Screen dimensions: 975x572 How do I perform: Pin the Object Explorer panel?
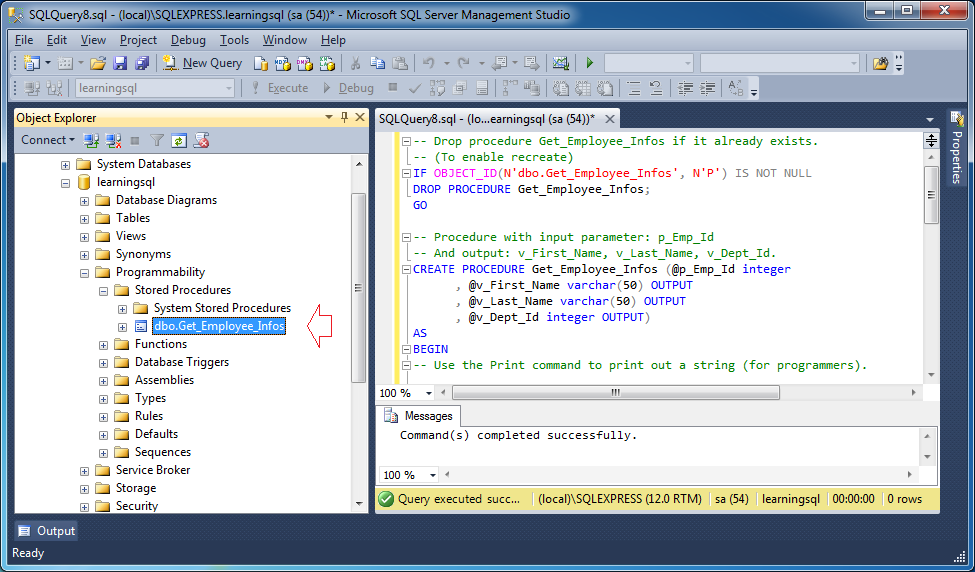click(x=344, y=117)
